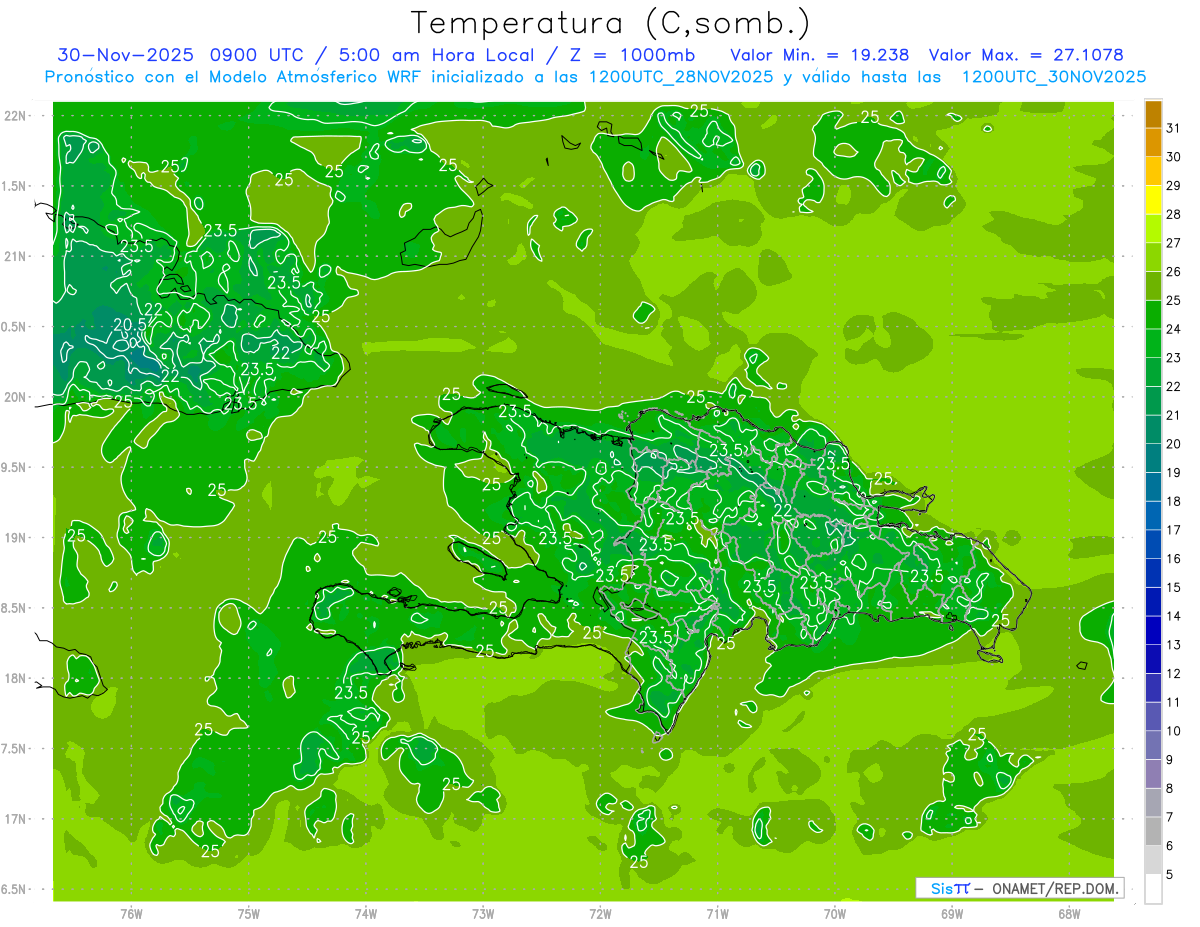Click the "28" colorbar label
The width and height of the screenshot is (1200, 927).
tap(1173, 213)
